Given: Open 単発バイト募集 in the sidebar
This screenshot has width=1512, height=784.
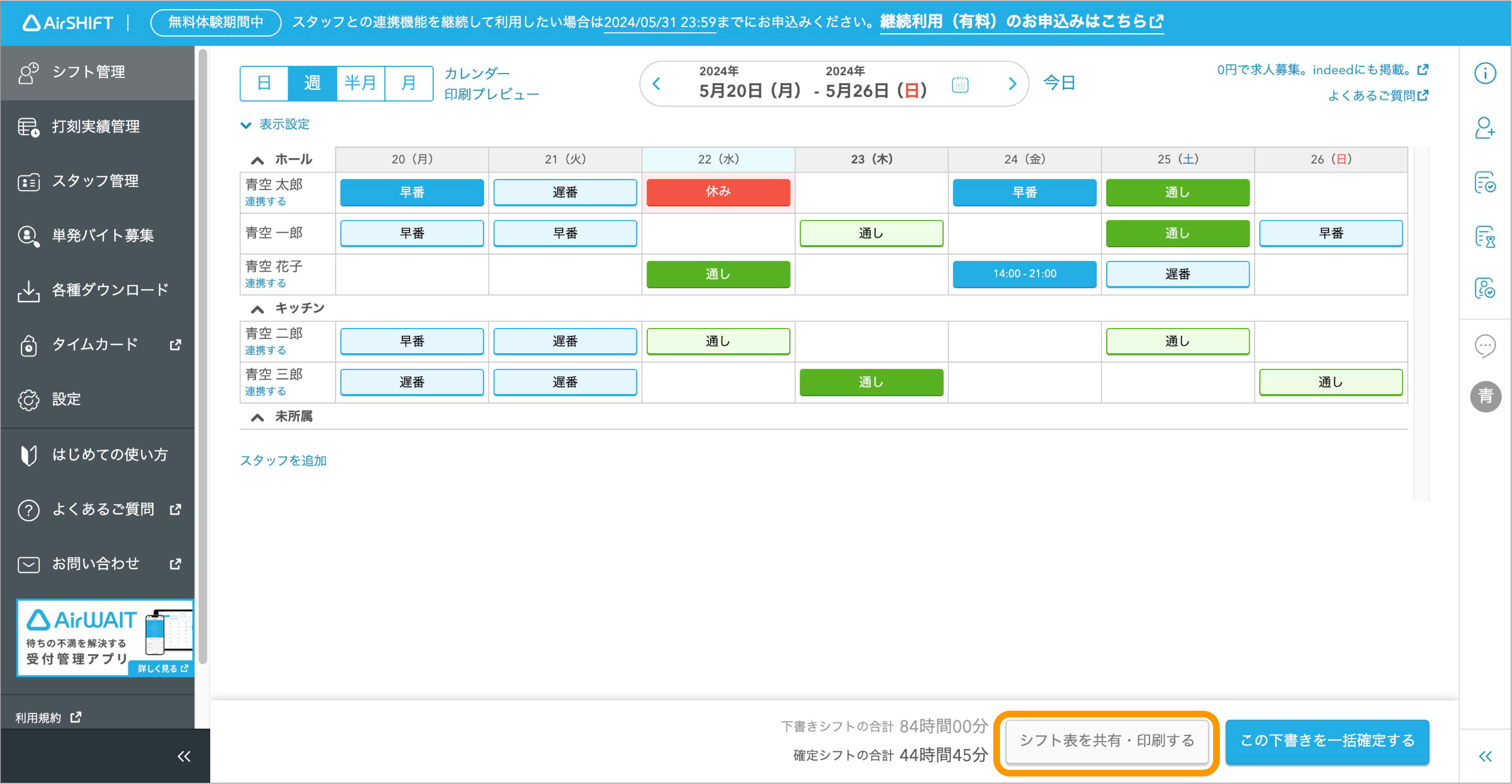Looking at the screenshot, I should point(97,235).
